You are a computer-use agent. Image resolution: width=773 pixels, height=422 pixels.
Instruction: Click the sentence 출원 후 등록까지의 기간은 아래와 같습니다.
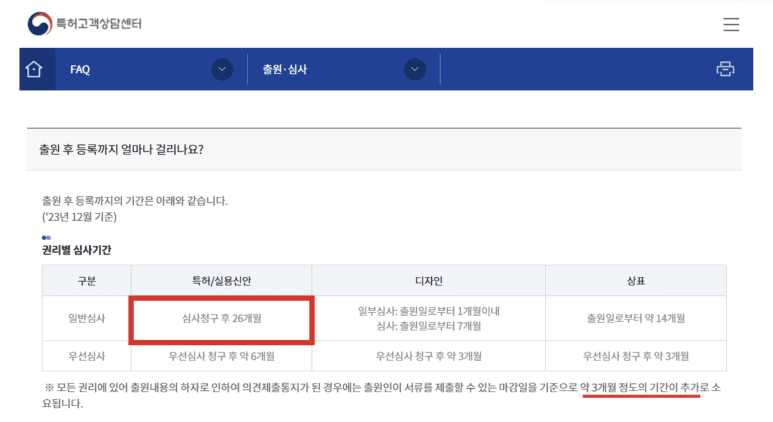tap(135, 201)
